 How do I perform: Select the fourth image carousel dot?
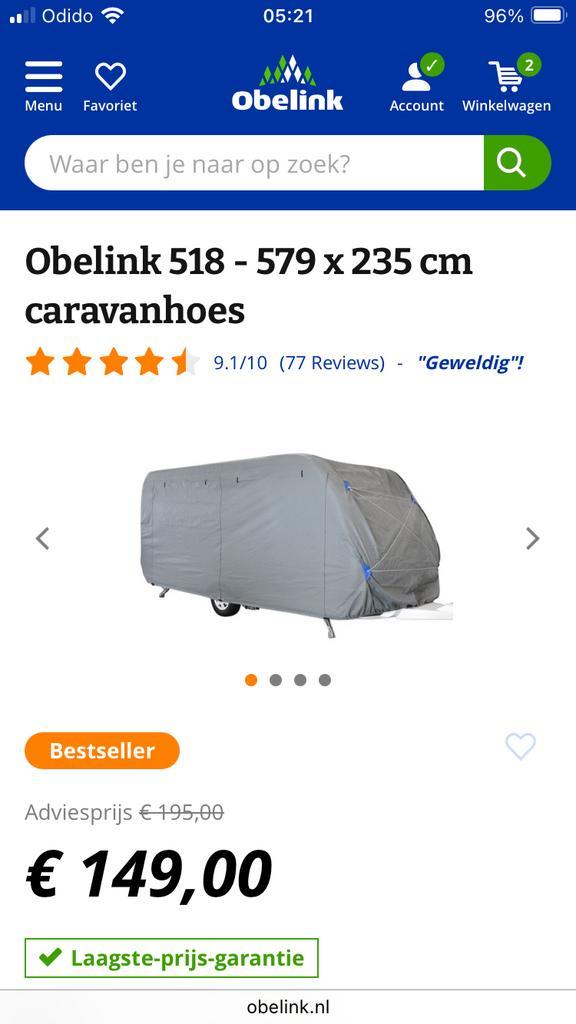tap(325, 680)
